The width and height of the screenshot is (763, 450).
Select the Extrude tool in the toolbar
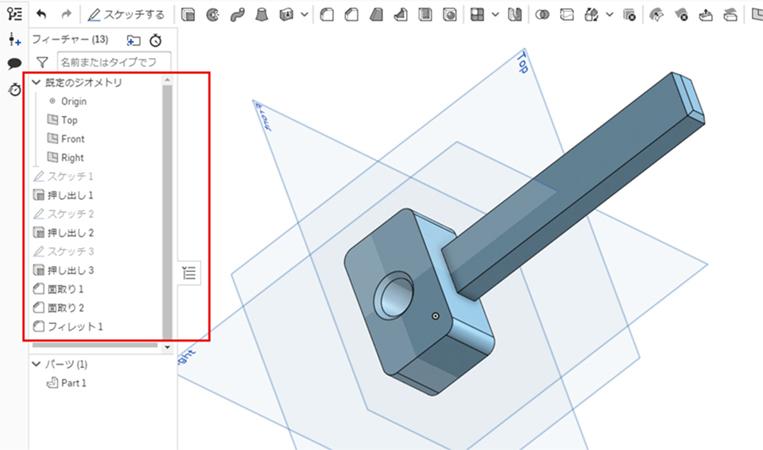(188, 15)
